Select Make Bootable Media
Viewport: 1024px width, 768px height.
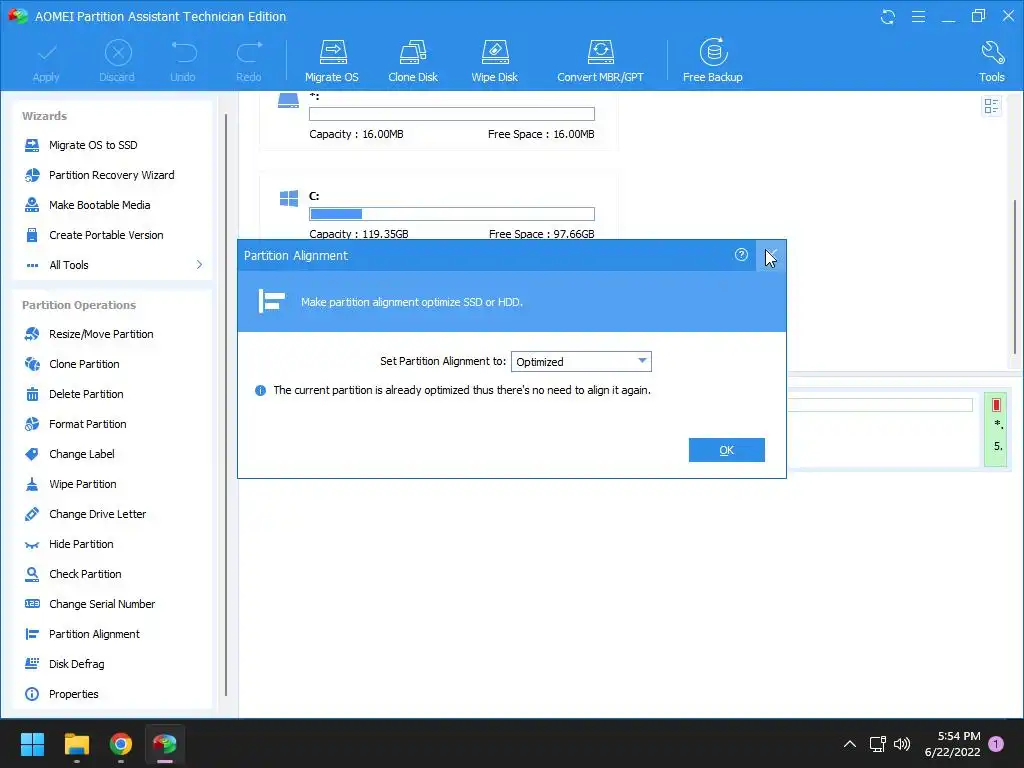tap(99, 205)
